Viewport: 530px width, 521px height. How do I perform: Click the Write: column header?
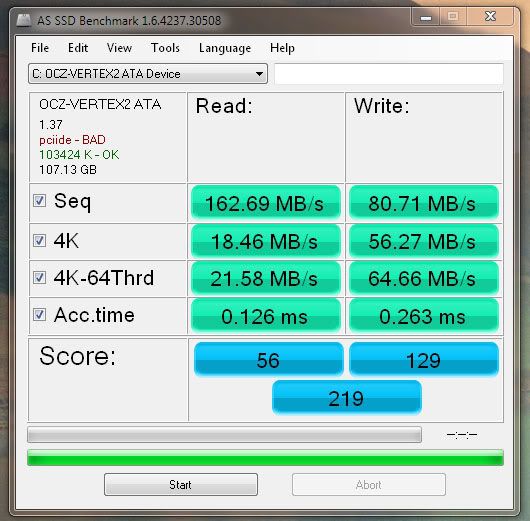(x=382, y=106)
